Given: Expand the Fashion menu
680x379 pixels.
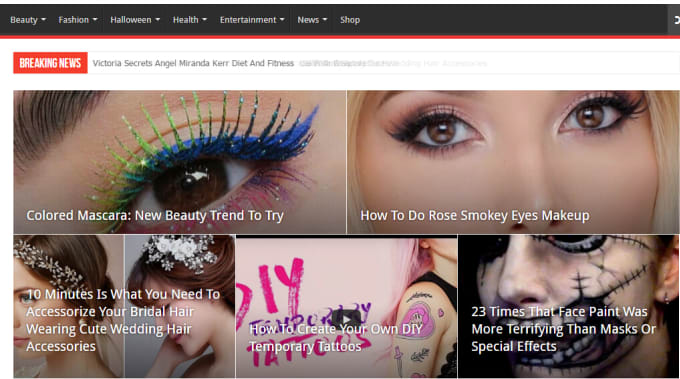Looking at the screenshot, I should click(x=78, y=20).
